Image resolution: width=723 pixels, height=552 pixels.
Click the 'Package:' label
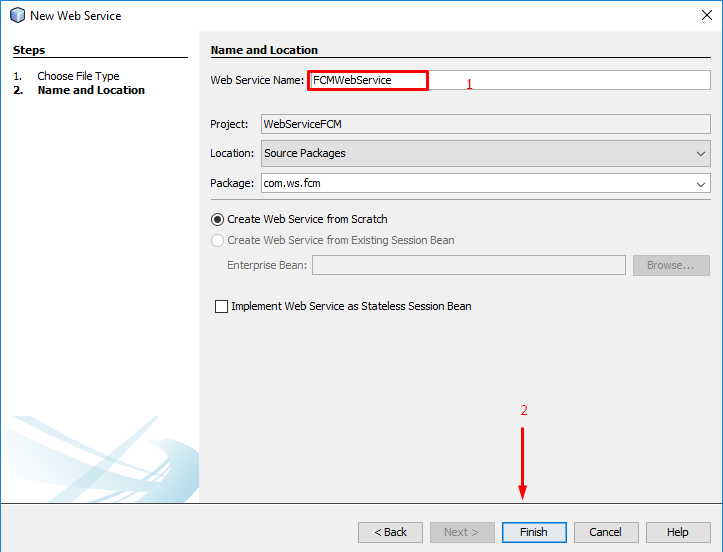click(x=232, y=184)
